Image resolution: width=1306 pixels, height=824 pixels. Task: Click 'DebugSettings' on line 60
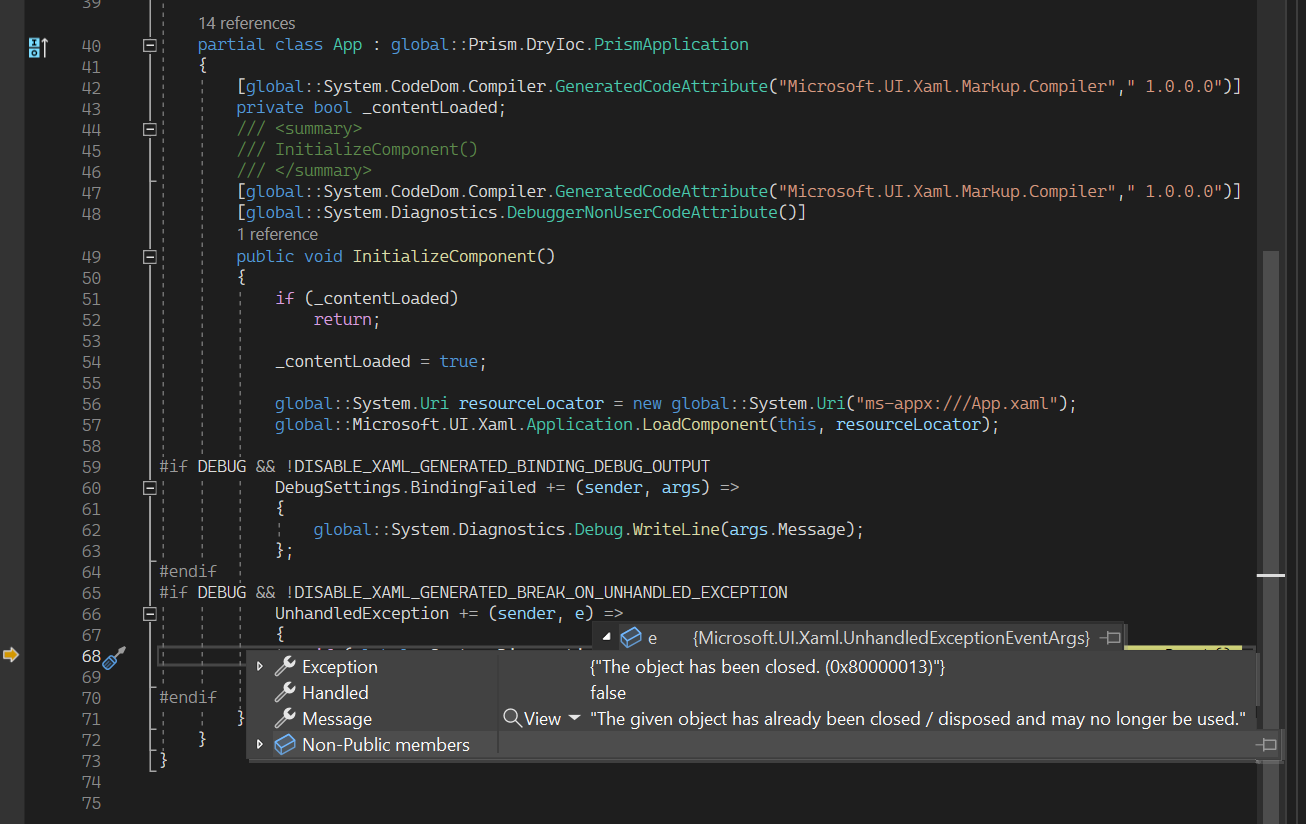pos(338,488)
